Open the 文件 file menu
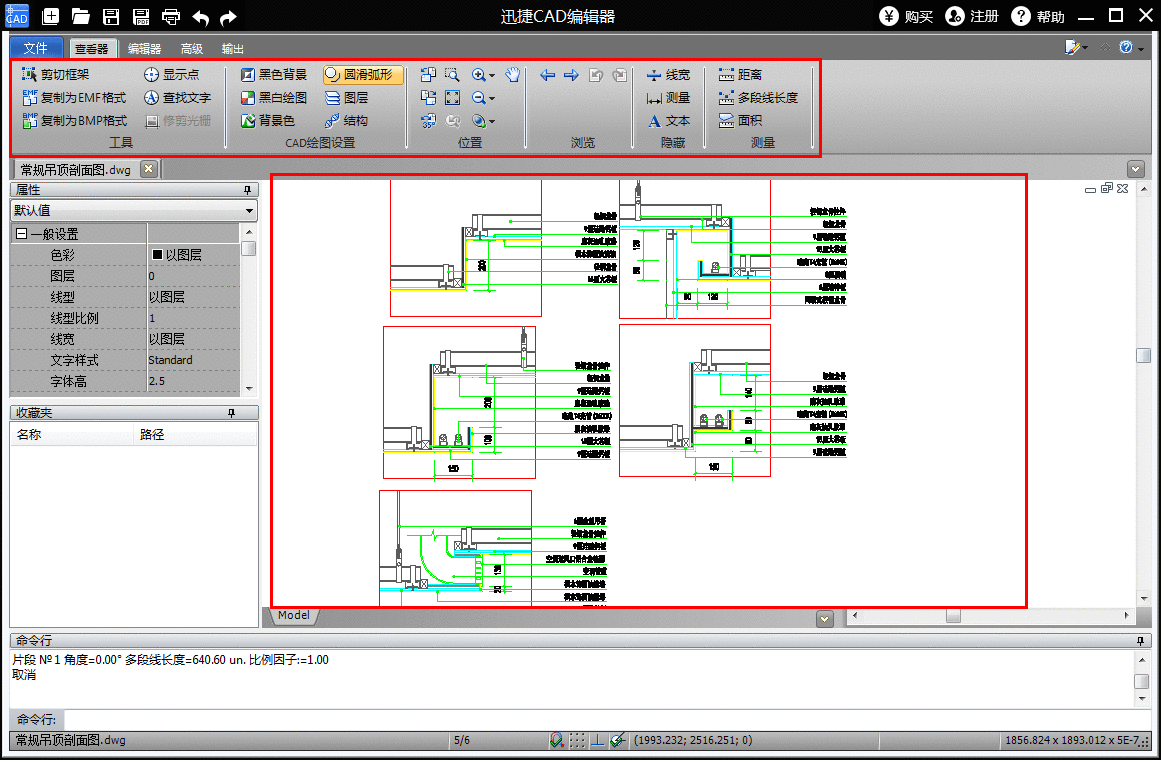The height and width of the screenshot is (760, 1161). [36, 48]
